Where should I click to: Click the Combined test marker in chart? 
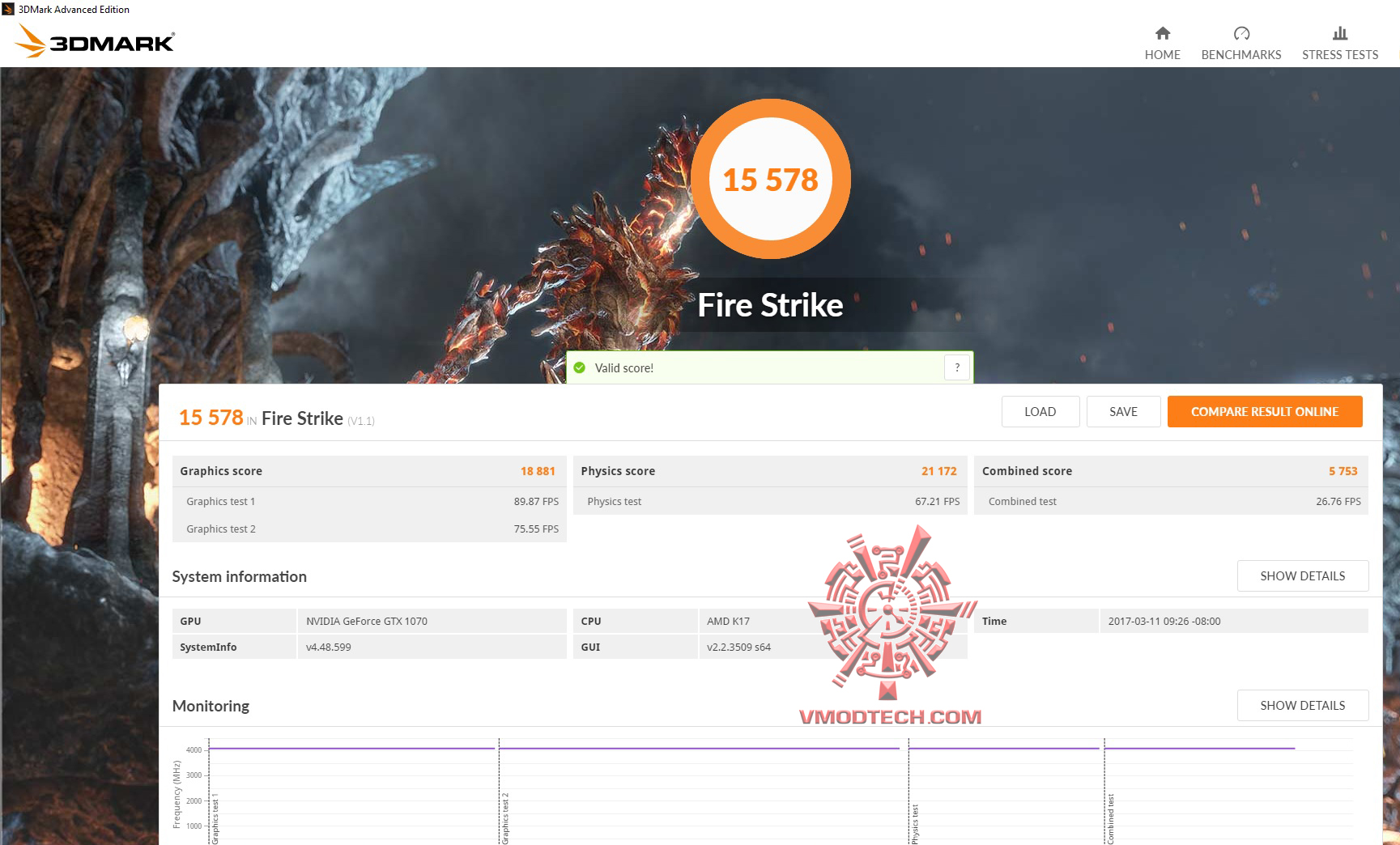[x=1110, y=819]
